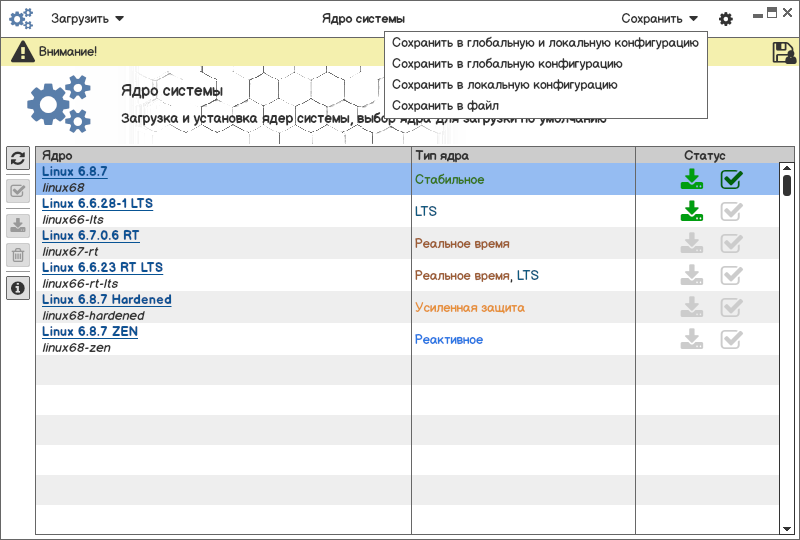Click download icon for Linux 6.8.7 Hardened row
The image size is (800, 540).
692,307
